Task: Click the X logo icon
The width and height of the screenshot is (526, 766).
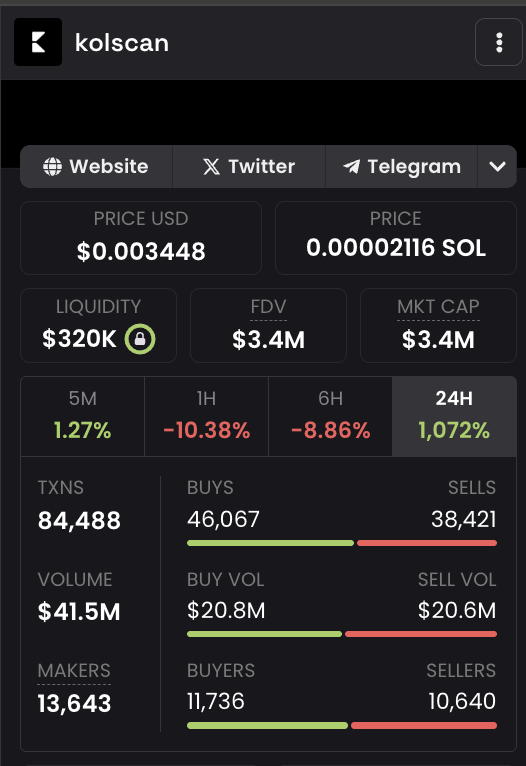Action: (x=211, y=167)
